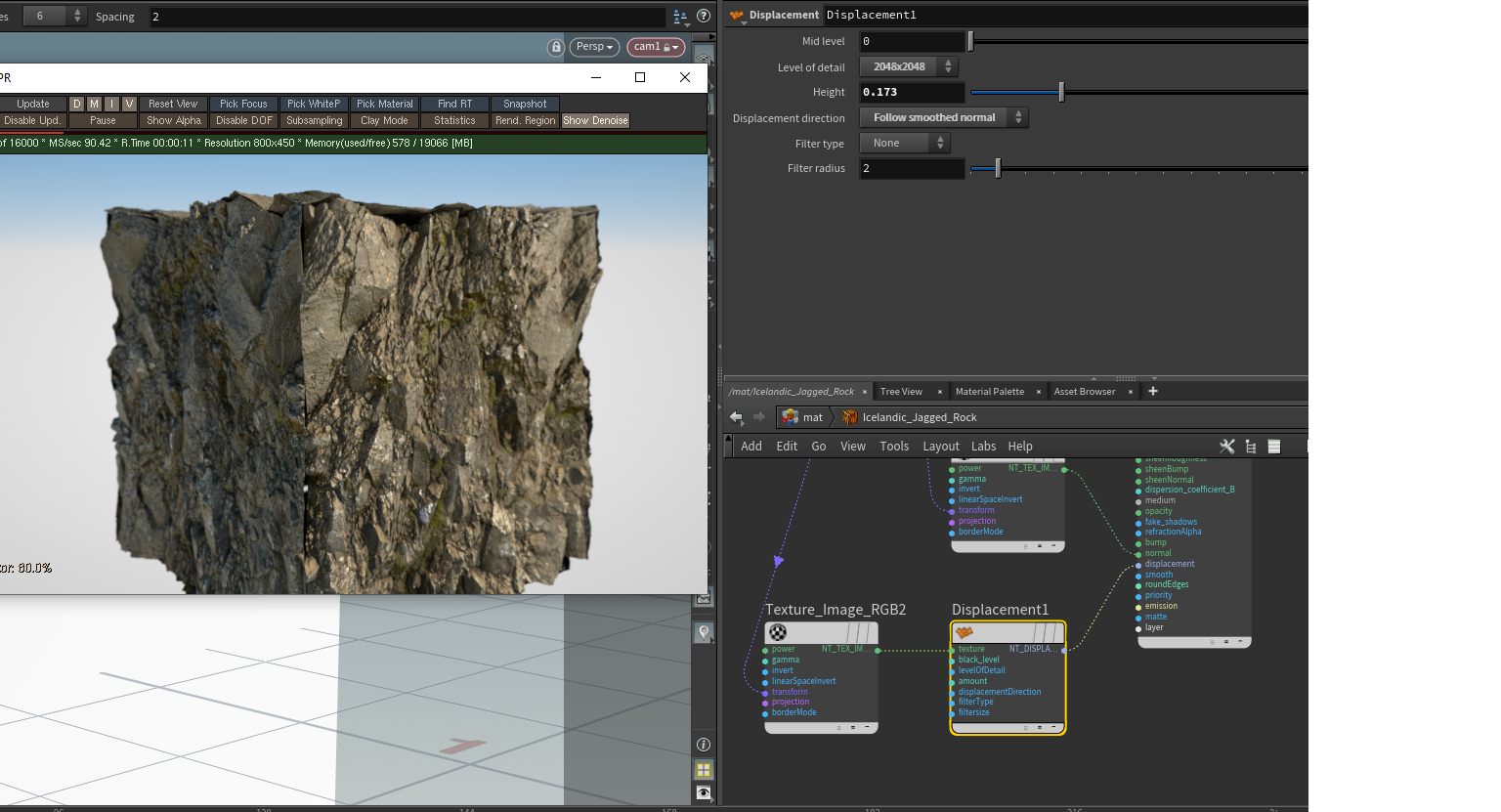
Task: Open the Layout menu in network editor
Action: tap(940, 447)
